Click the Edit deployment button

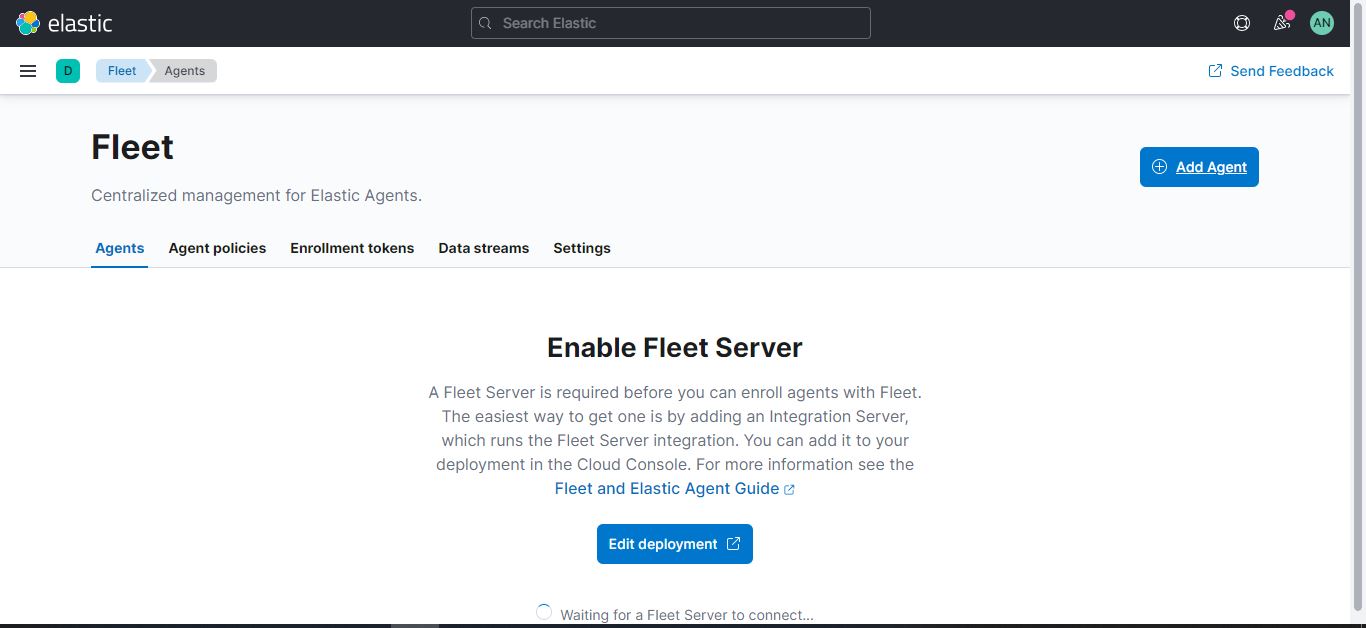pos(675,544)
